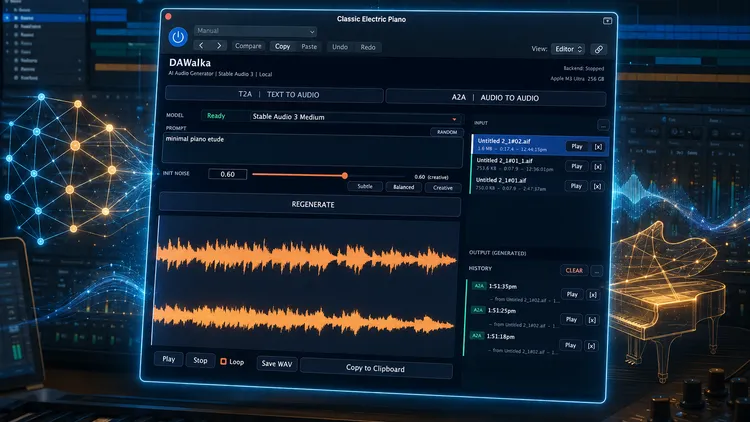Open the Manual preset dropdown
This screenshot has height=422, width=750.
coord(255,31)
